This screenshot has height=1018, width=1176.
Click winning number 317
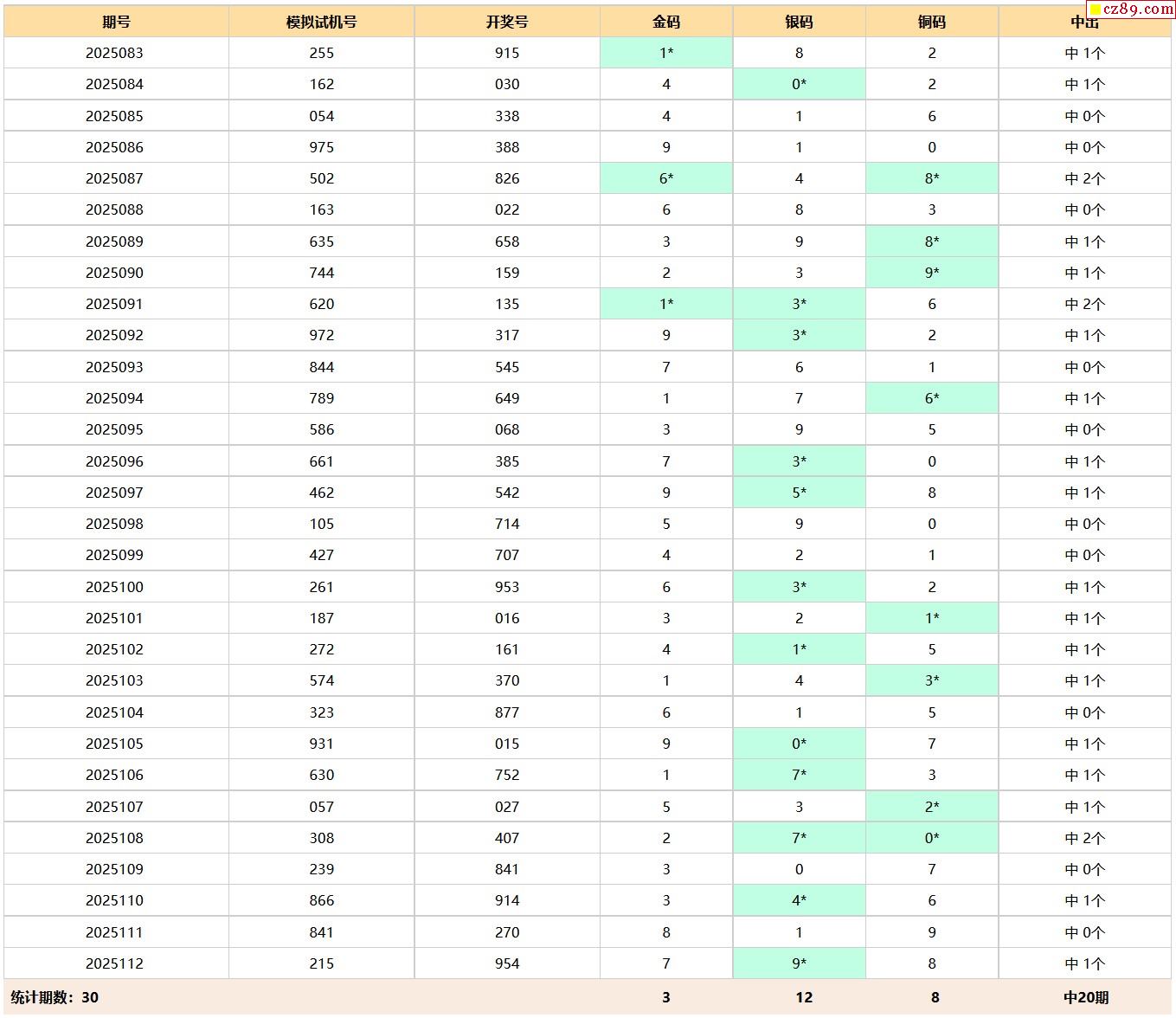pyautogui.click(x=507, y=335)
